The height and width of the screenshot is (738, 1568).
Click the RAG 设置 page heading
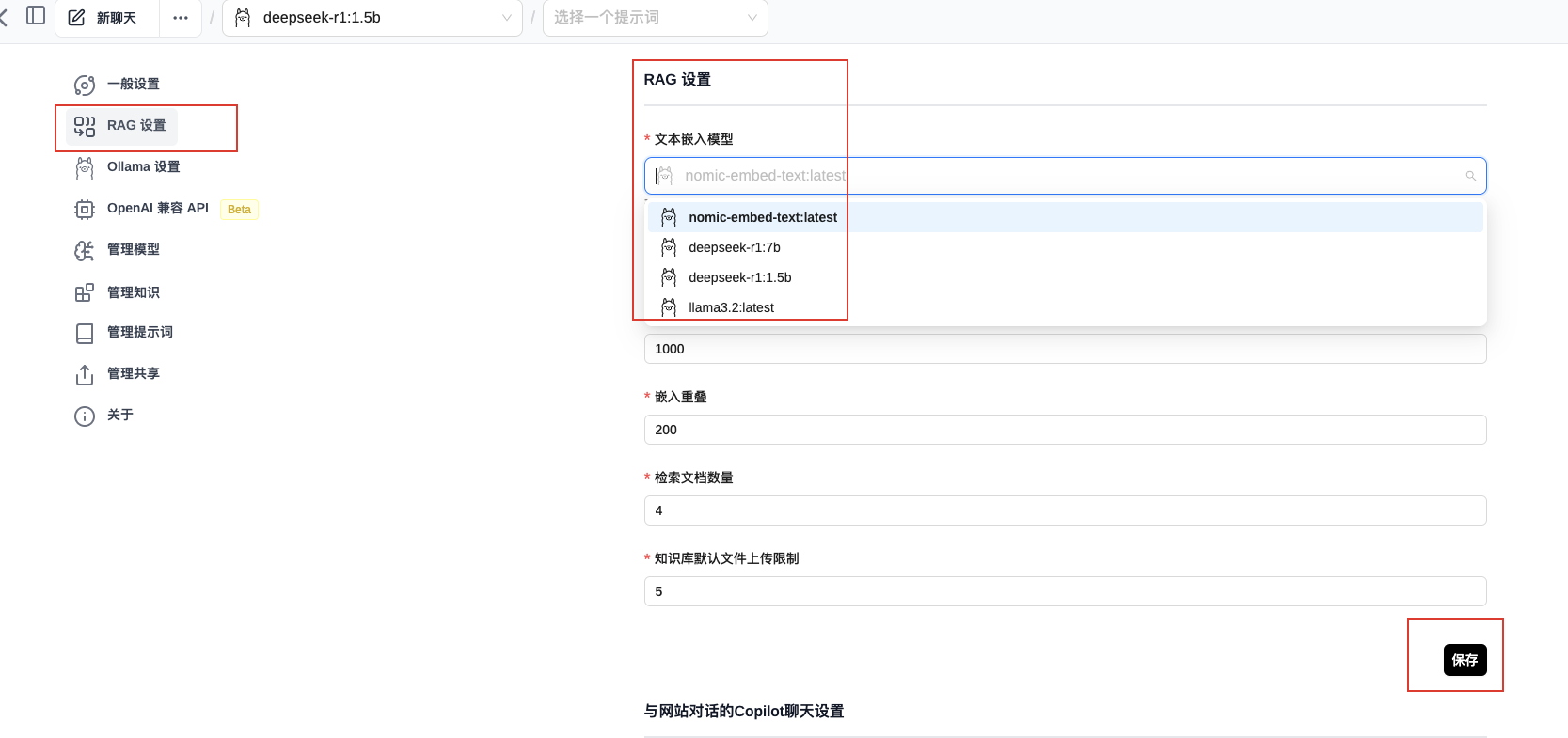click(x=677, y=80)
